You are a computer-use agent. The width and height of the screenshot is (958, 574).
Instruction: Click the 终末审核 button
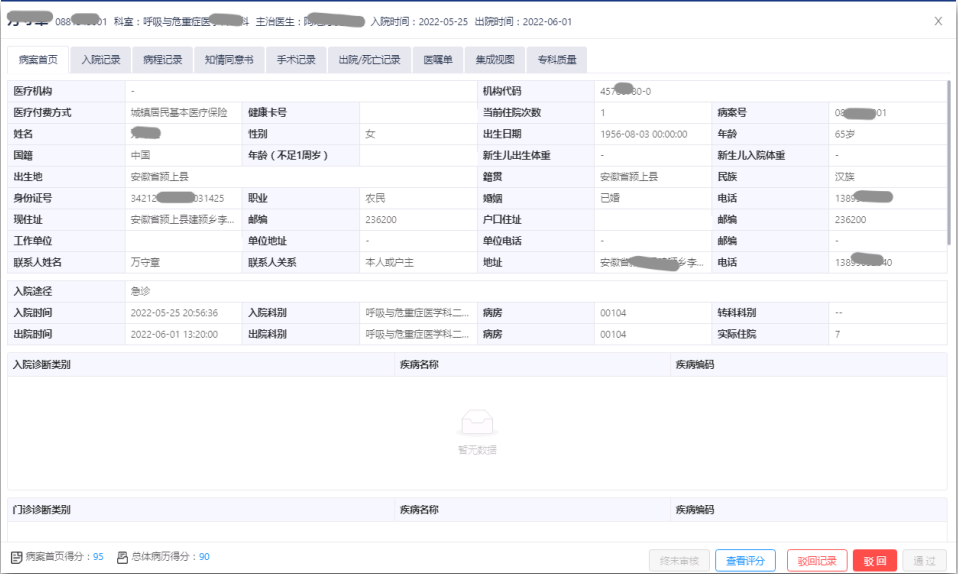[679, 561]
